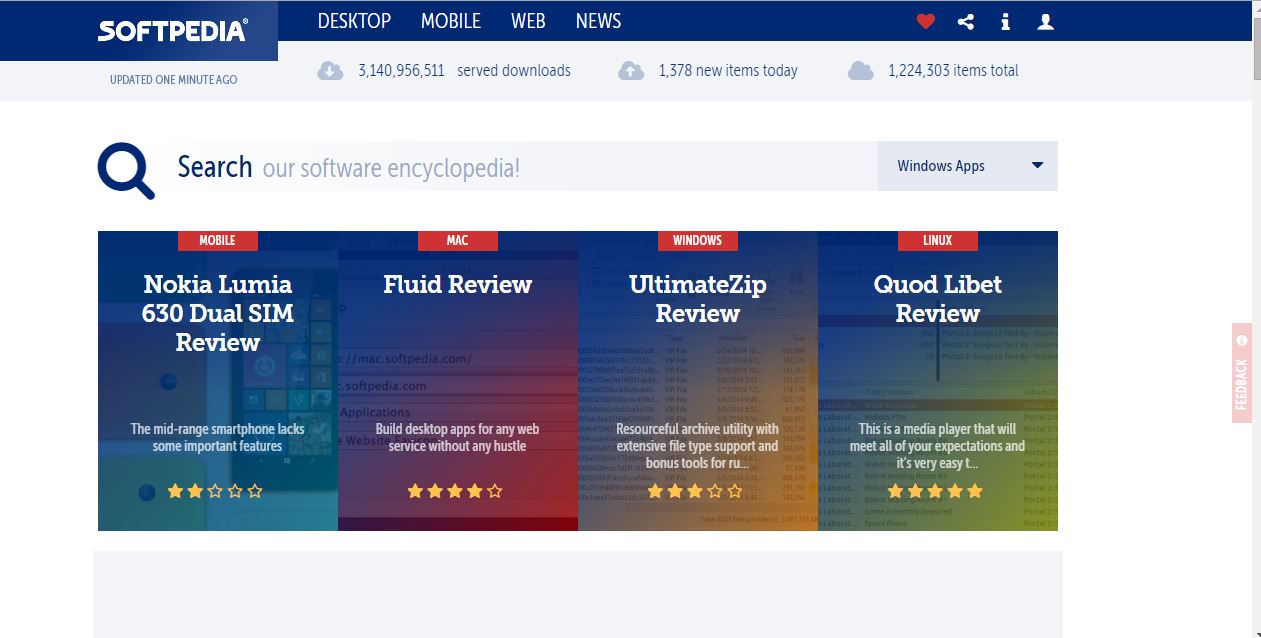Viewport: 1261px width, 638px height.
Task: Click '1,224,303 items total' text
Action: (x=953, y=71)
